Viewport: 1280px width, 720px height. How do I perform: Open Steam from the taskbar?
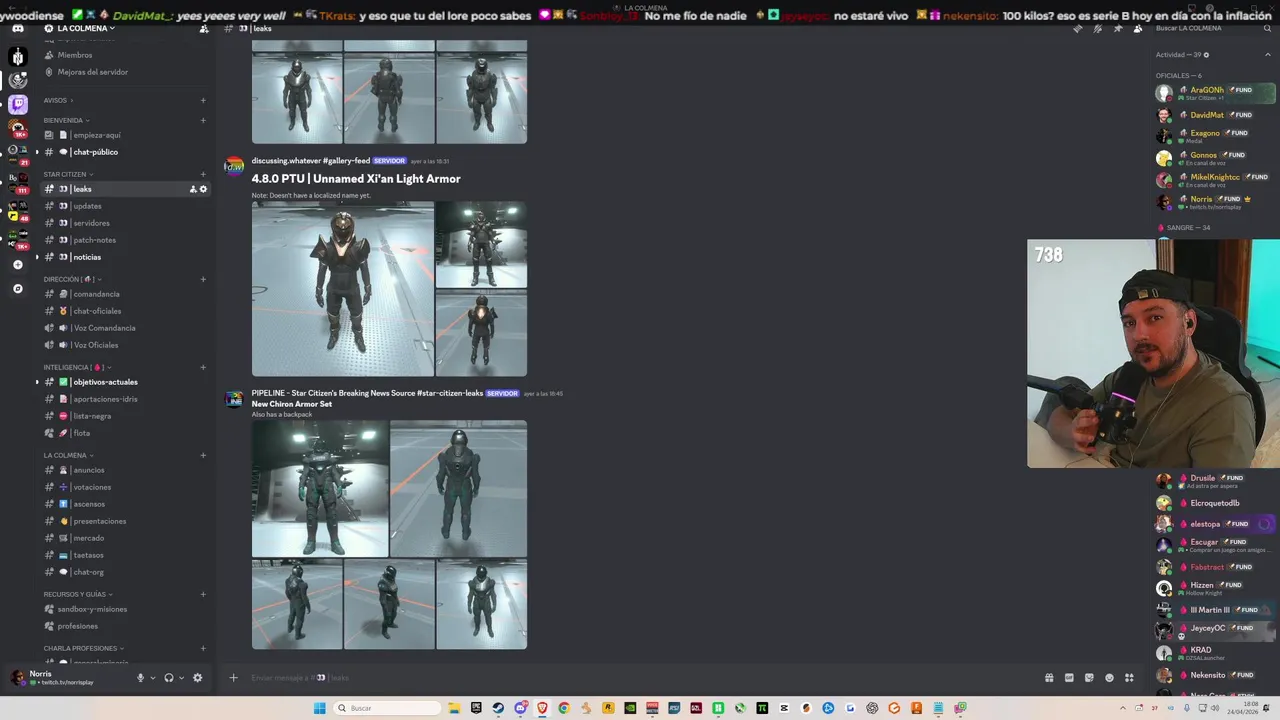point(498,708)
